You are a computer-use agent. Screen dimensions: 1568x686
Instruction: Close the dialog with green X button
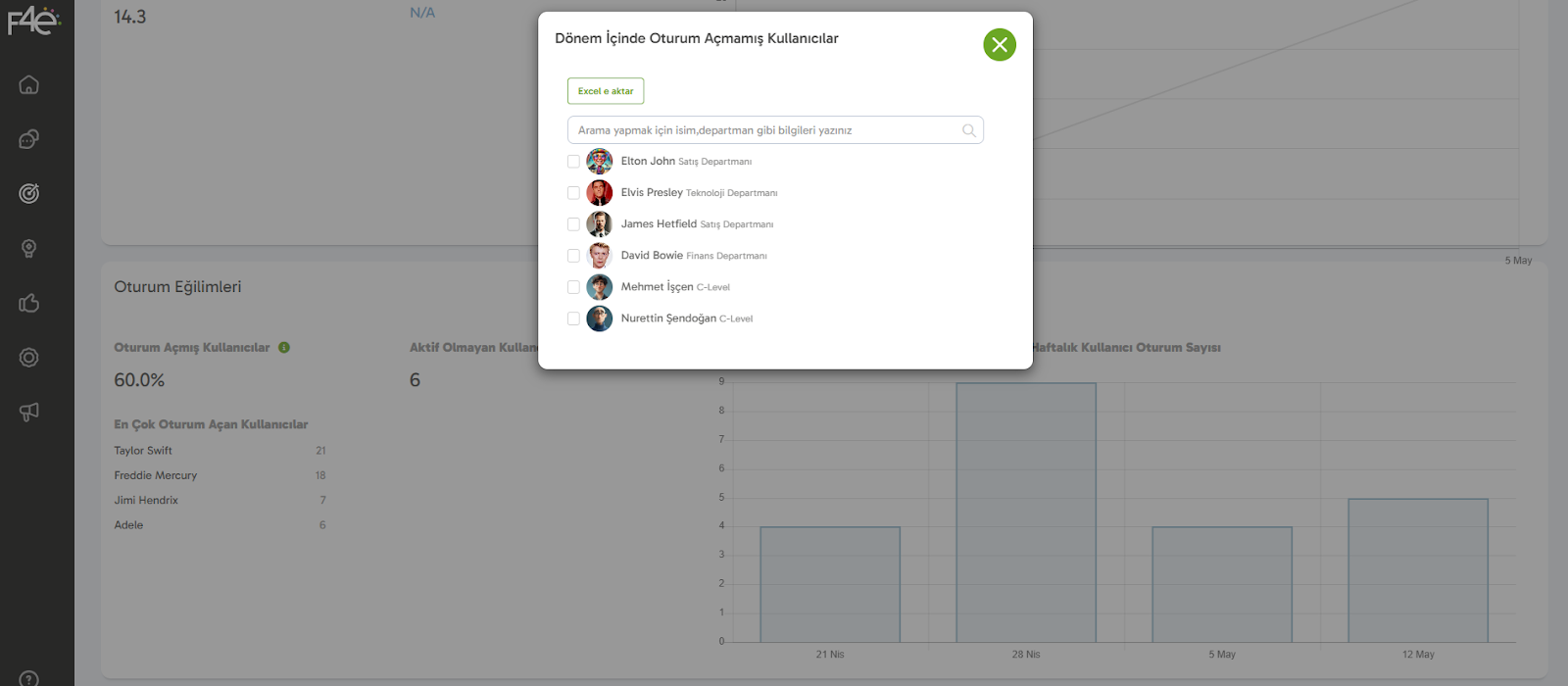click(x=999, y=44)
